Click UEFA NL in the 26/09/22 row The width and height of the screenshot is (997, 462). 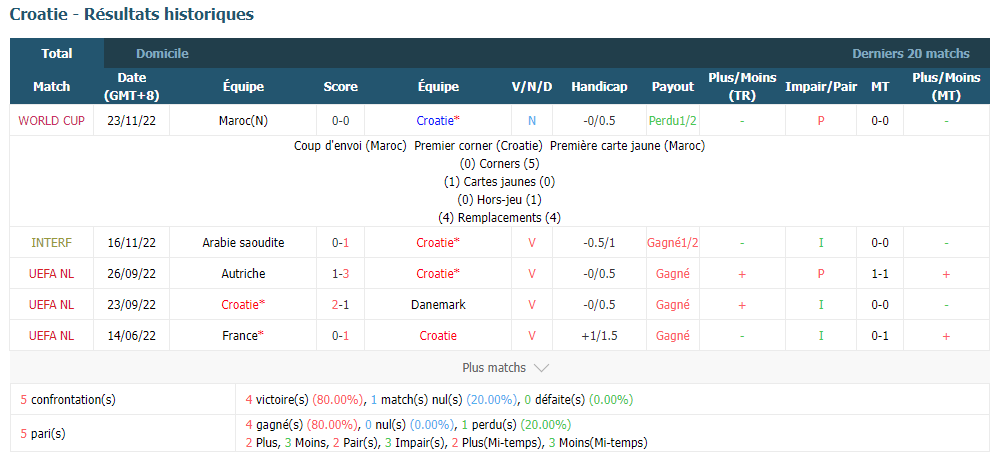coord(52,274)
